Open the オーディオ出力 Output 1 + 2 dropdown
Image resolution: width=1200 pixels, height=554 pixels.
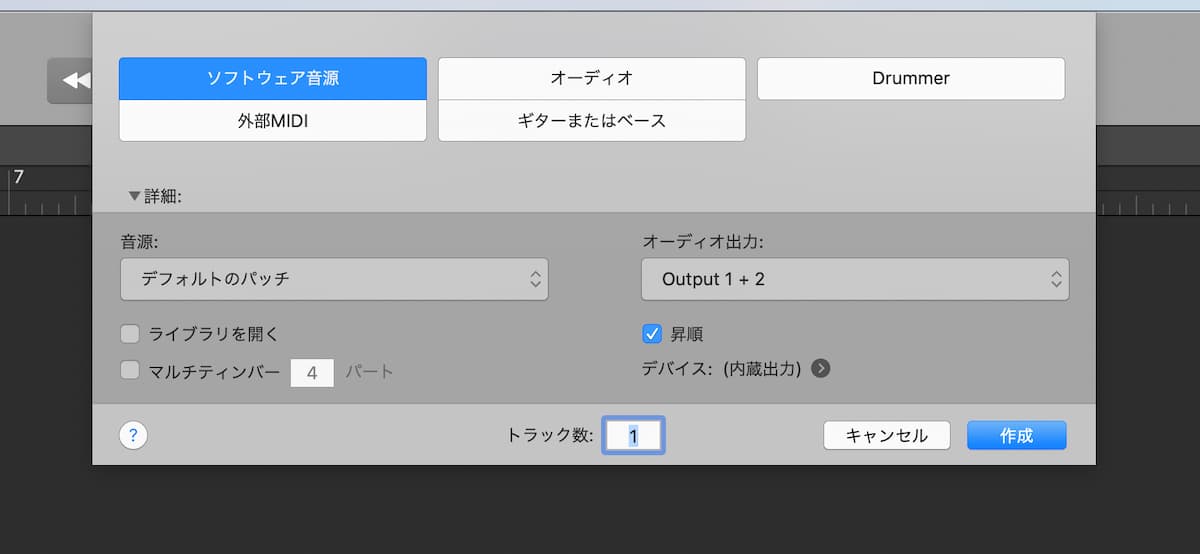[854, 279]
